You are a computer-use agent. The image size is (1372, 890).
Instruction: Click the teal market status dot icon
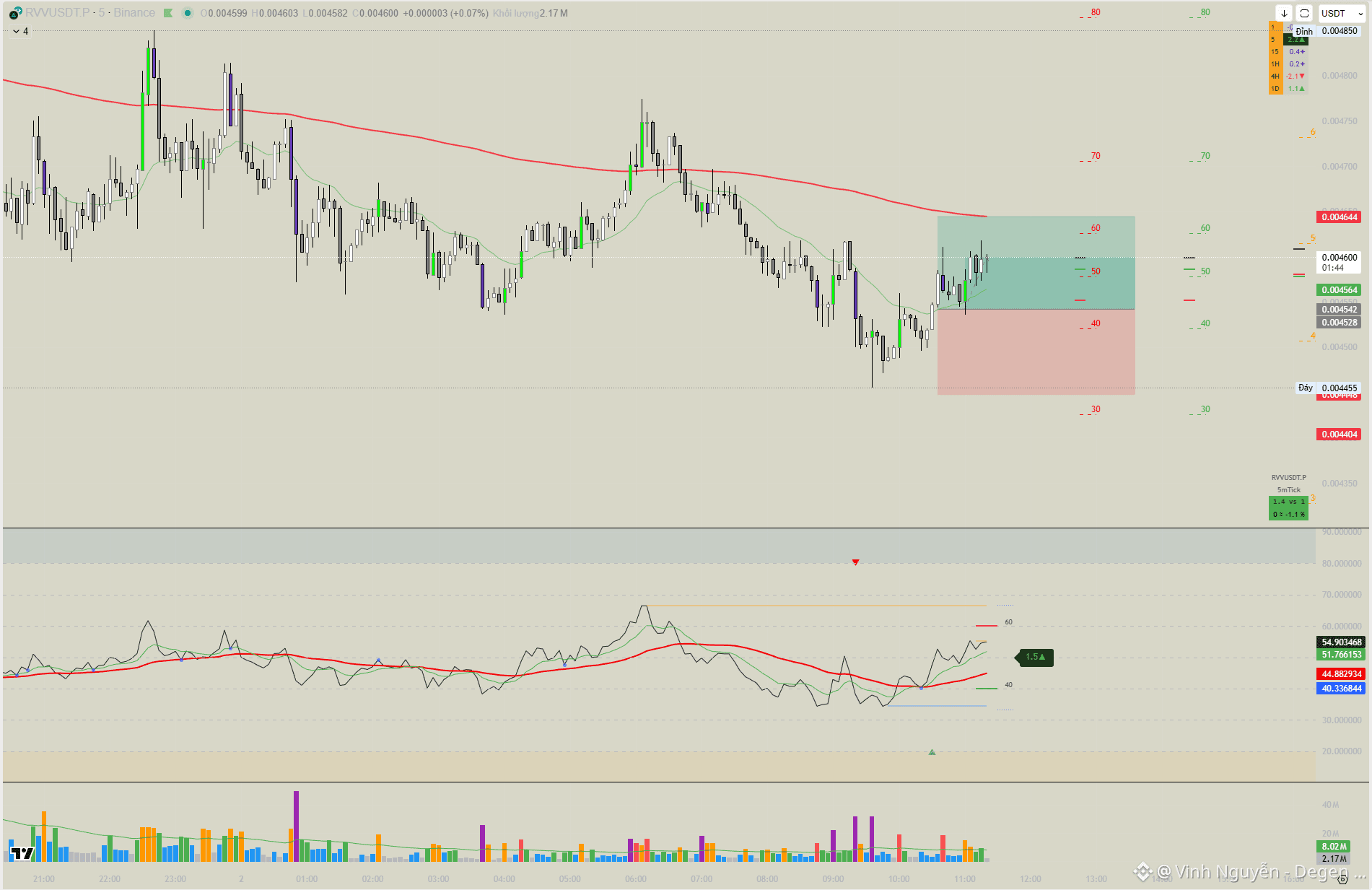(x=188, y=13)
